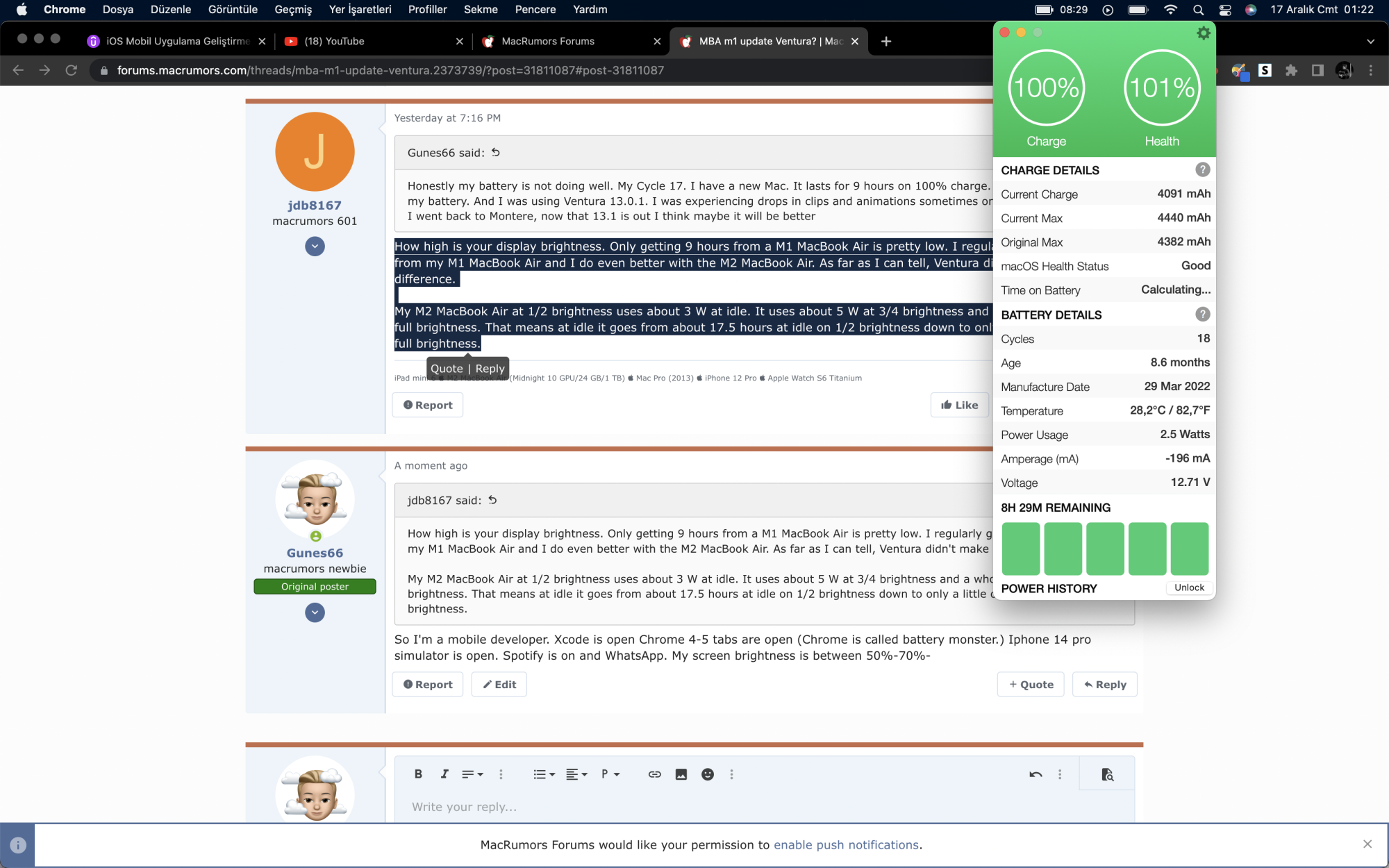
Task: Click notification banner info icon
Action: click(18, 845)
